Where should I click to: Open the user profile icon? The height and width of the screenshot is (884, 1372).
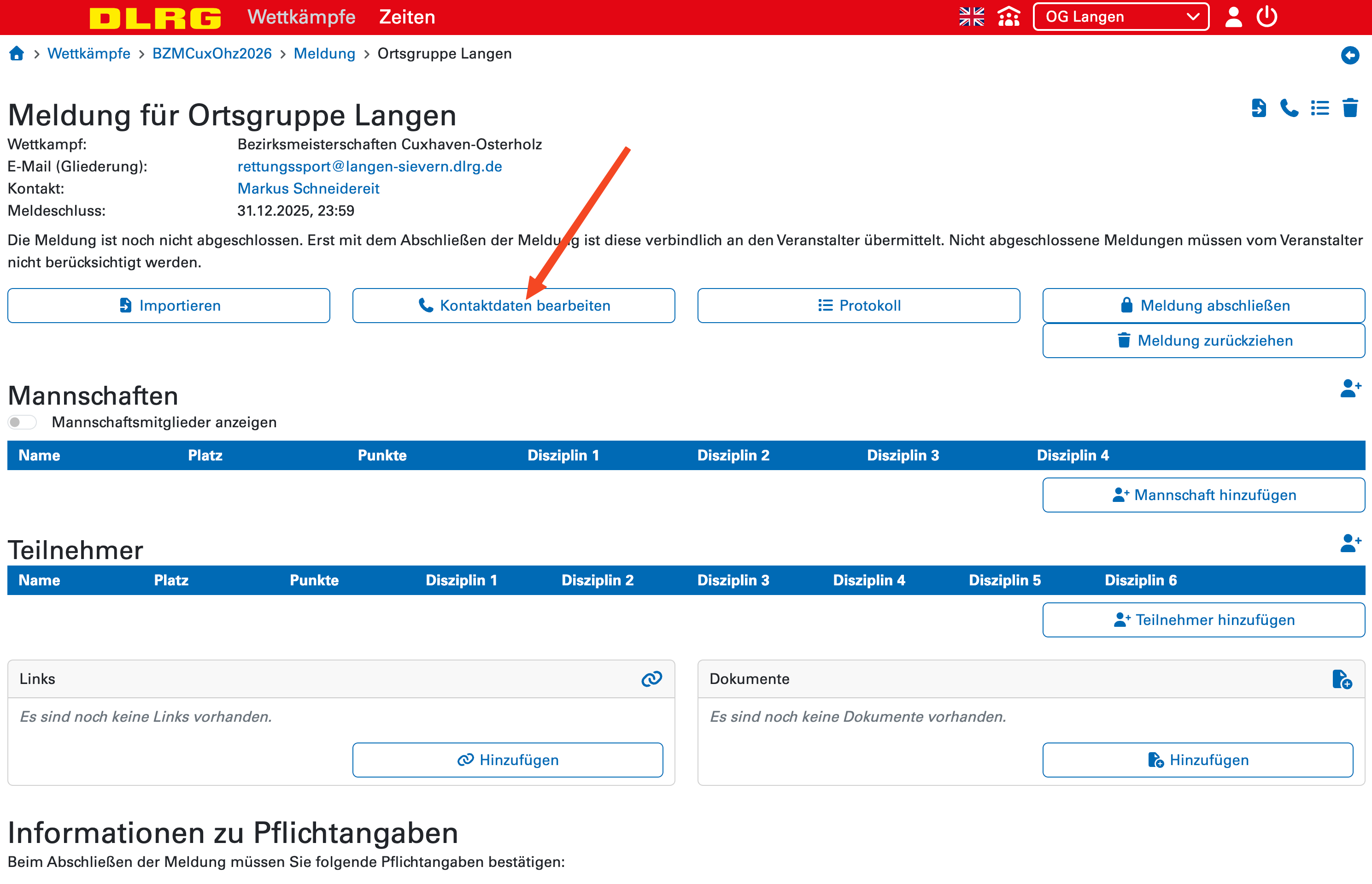(x=1233, y=17)
